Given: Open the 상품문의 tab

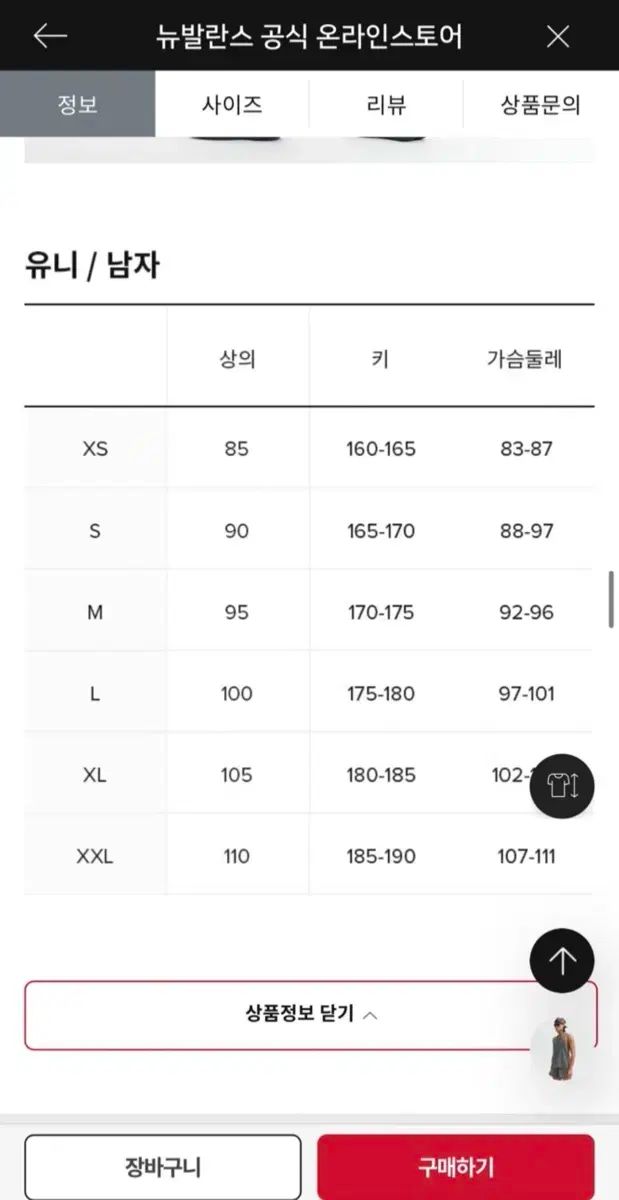Looking at the screenshot, I should (540, 104).
